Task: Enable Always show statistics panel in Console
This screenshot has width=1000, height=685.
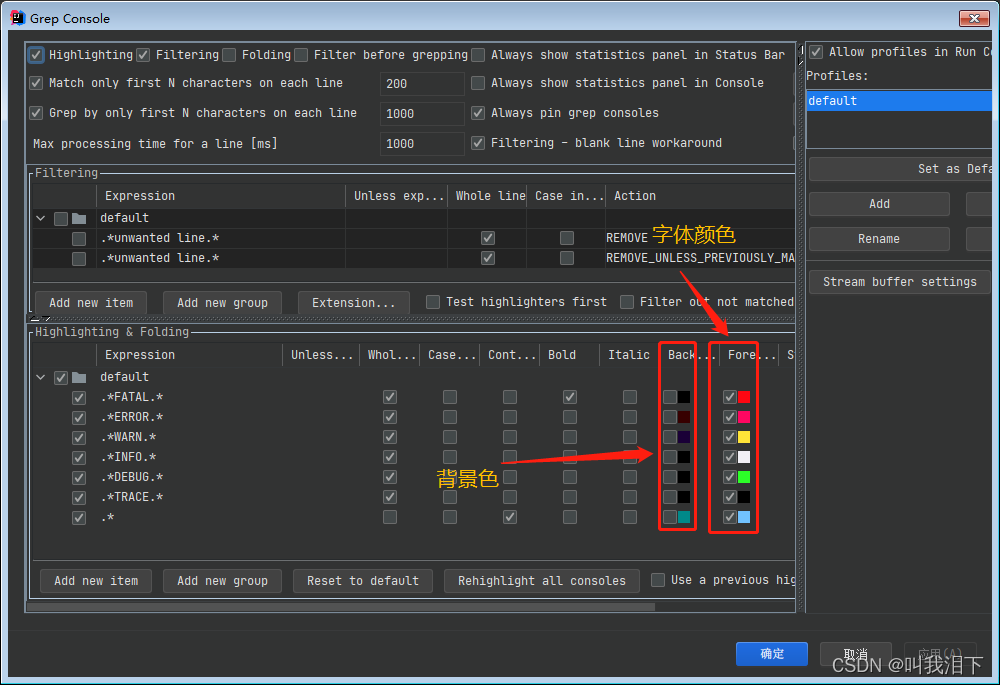Action: point(478,83)
